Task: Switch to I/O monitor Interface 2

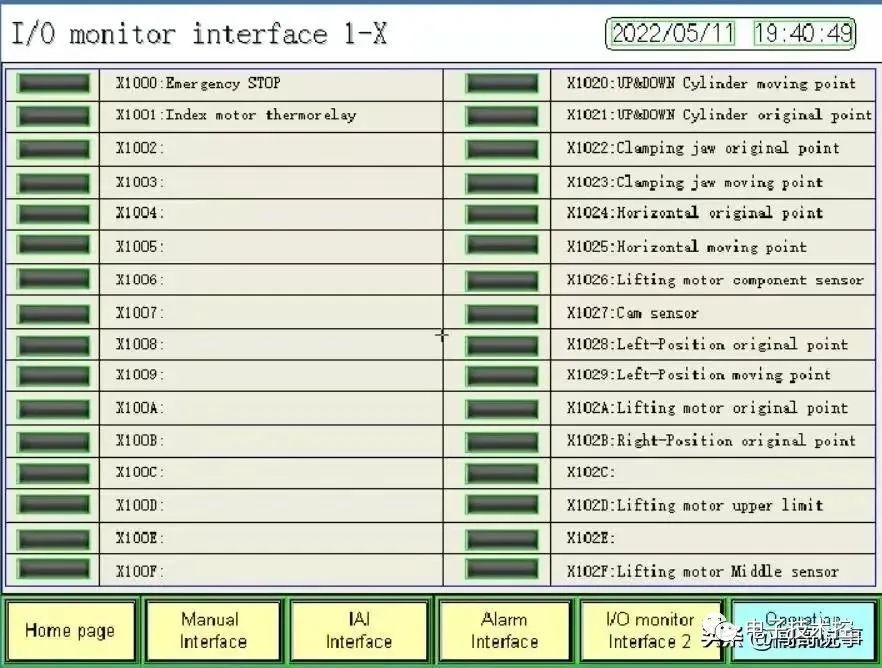Action: pyautogui.click(x=650, y=631)
